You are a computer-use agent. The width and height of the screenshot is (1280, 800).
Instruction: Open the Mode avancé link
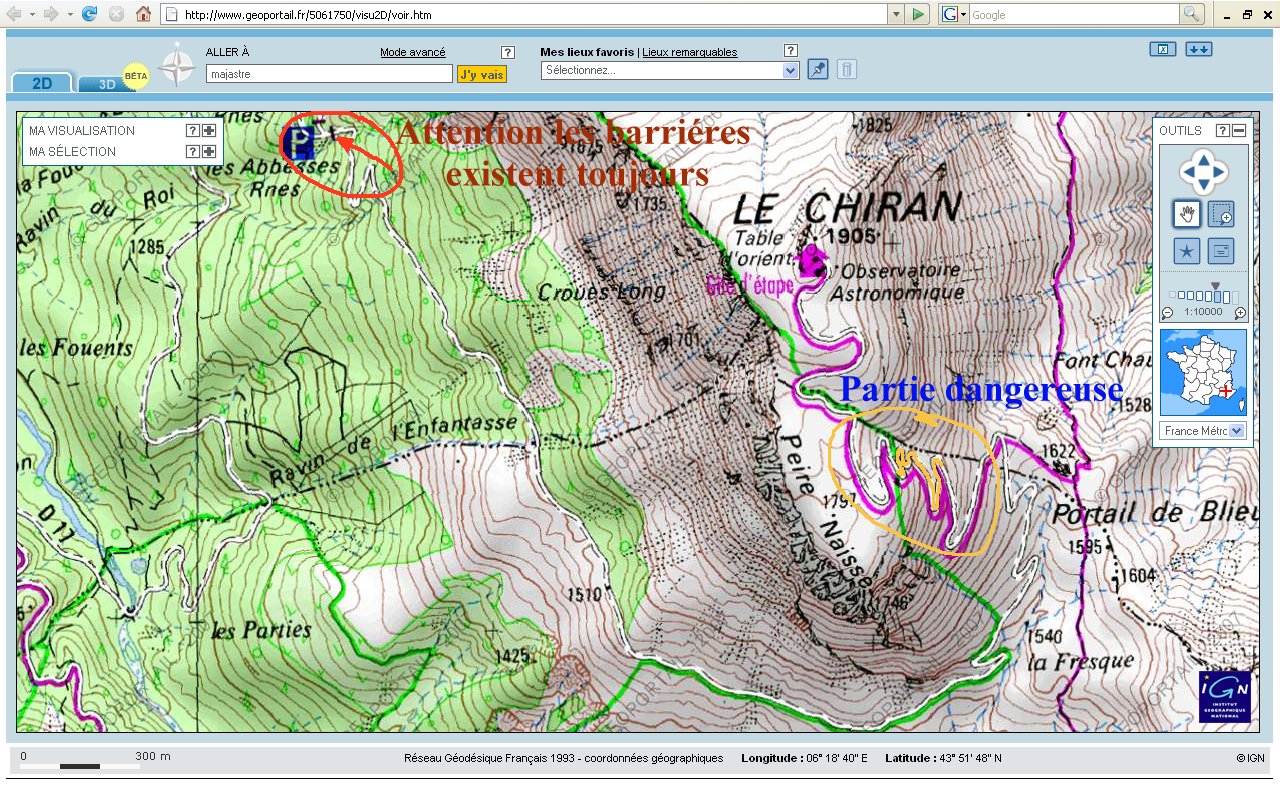tap(413, 52)
